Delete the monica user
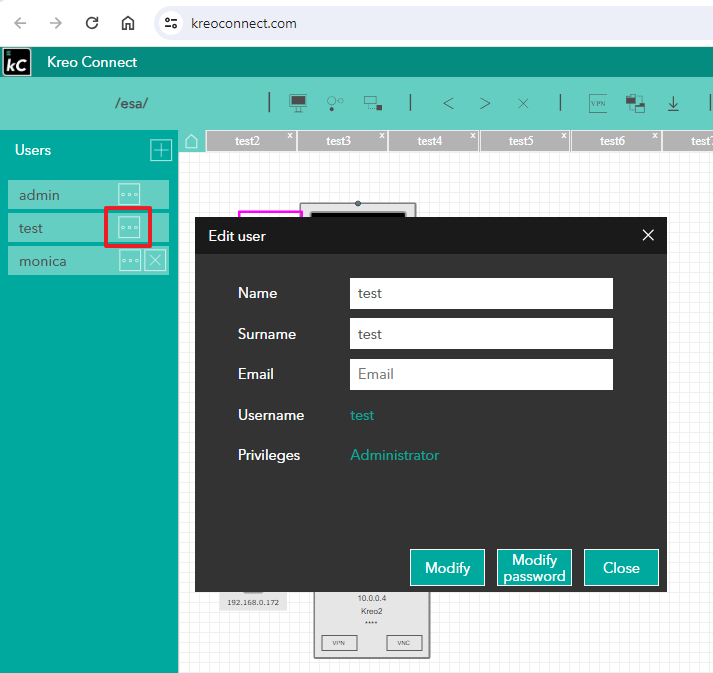Screen dimensions: 713x673 click(x=154, y=261)
